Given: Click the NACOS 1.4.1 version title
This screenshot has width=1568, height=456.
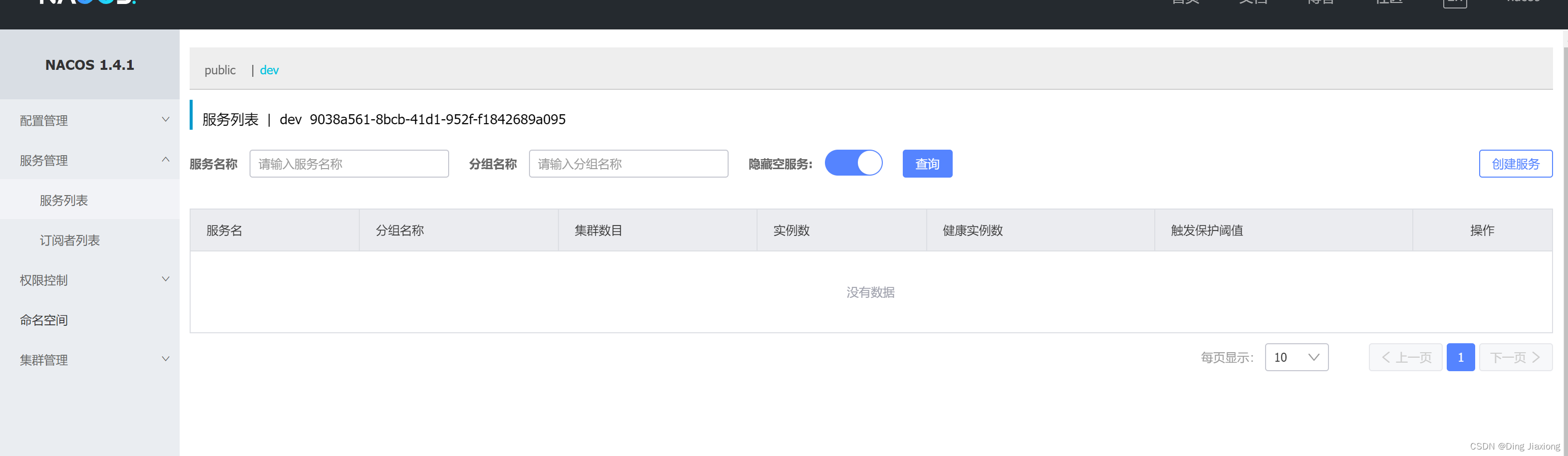Looking at the screenshot, I should pos(89,64).
